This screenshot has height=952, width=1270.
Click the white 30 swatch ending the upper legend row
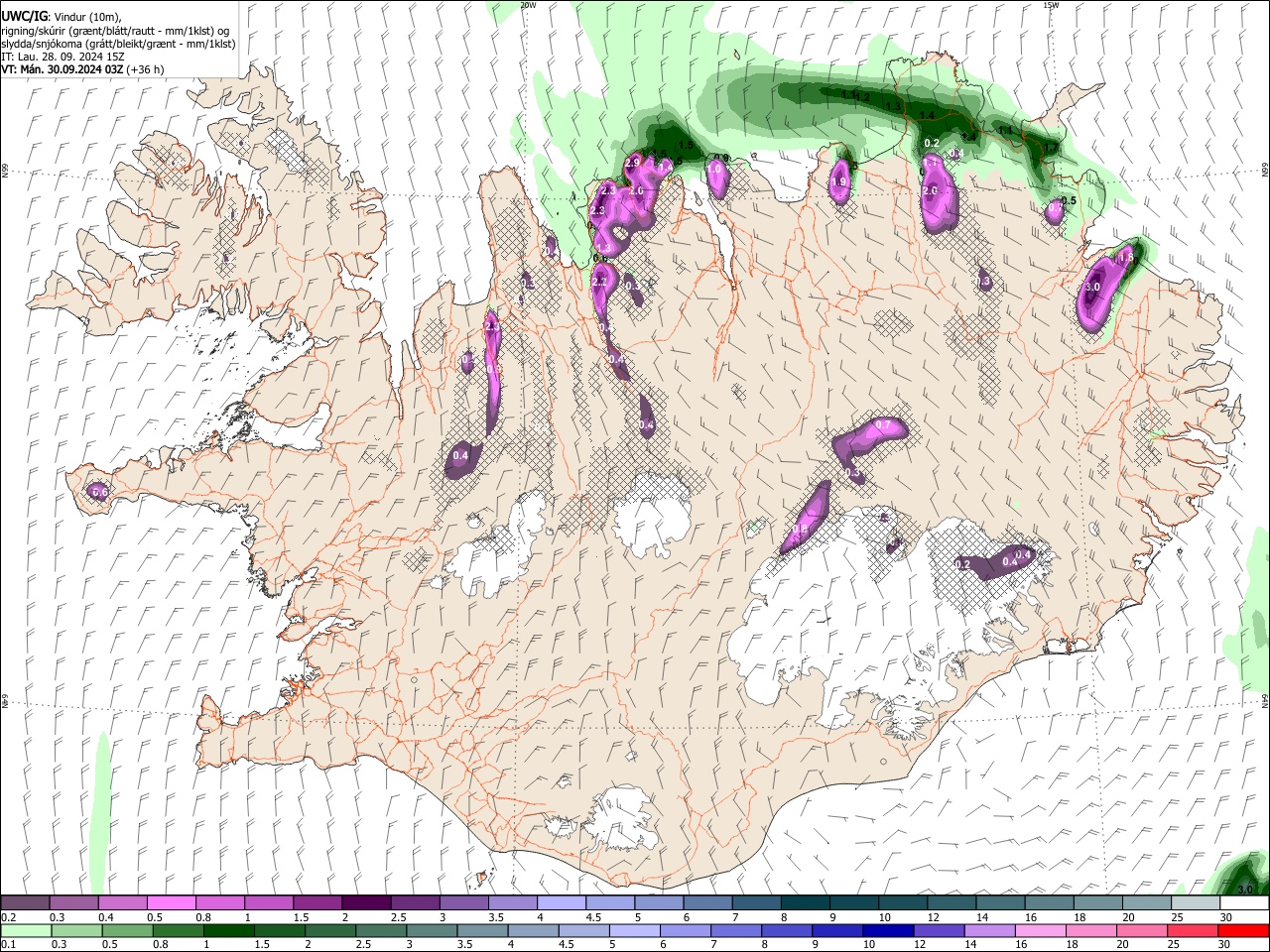pyautogui.click(x=1244, y=903)
